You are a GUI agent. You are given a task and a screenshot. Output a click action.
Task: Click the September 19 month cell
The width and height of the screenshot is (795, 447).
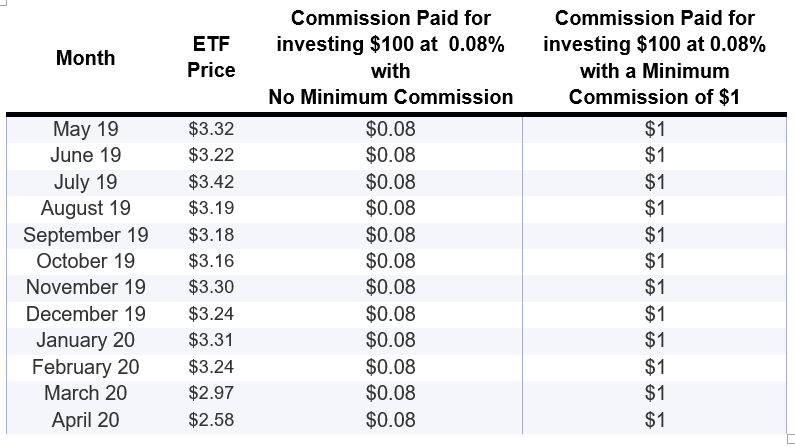click(x=85, y=235)
